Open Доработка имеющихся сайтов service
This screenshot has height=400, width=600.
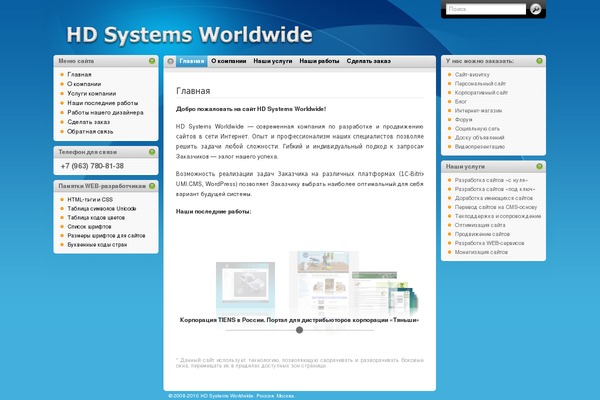point(494,198)
